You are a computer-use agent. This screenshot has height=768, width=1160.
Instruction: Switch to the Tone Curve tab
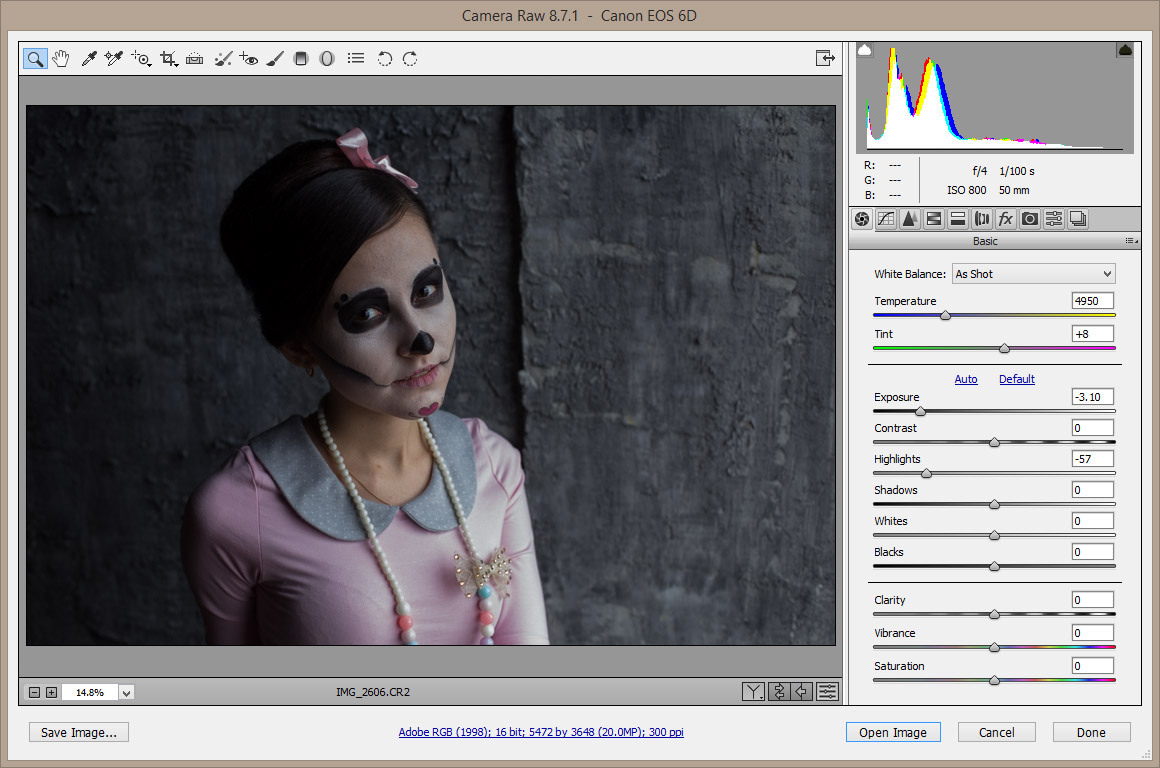point(886,219)
